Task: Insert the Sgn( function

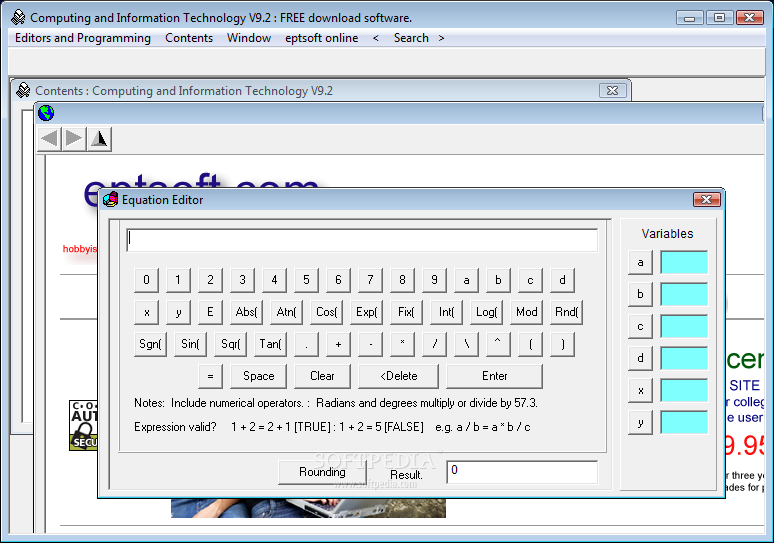Action: coord(150,344)
